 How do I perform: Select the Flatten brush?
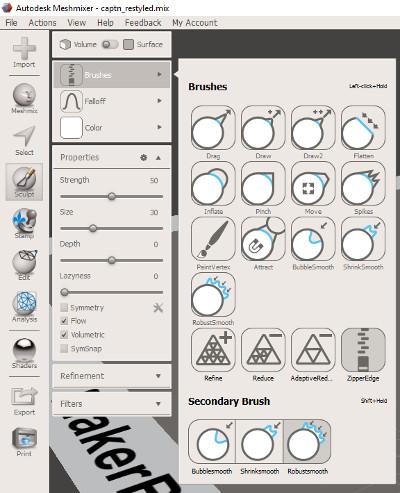tap(363, 128)
